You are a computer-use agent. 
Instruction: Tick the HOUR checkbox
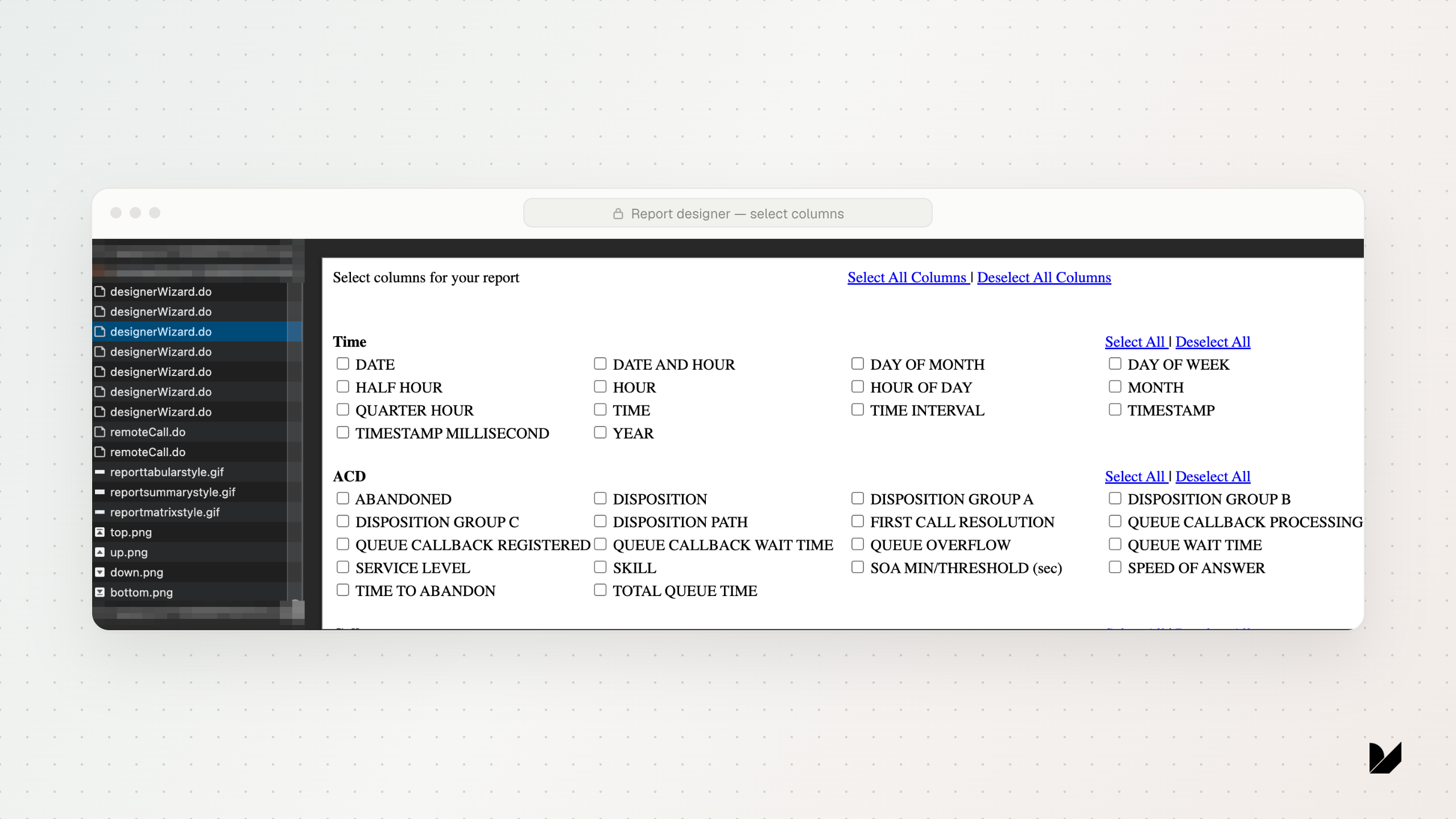click(x=600, y=387)
